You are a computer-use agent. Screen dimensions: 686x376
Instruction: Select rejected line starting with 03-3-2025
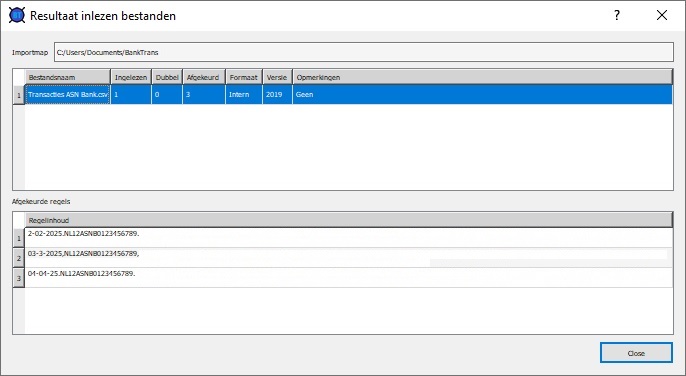(x=349, y=258)
